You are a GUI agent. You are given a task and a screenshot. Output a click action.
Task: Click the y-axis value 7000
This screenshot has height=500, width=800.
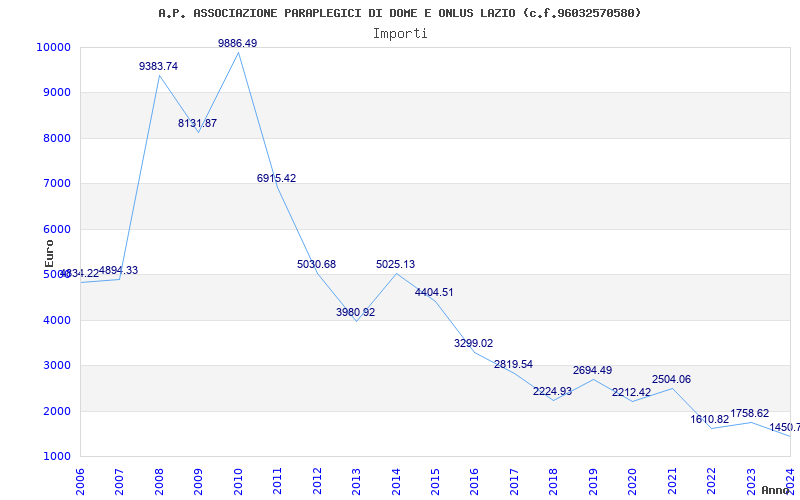(56, 184)
